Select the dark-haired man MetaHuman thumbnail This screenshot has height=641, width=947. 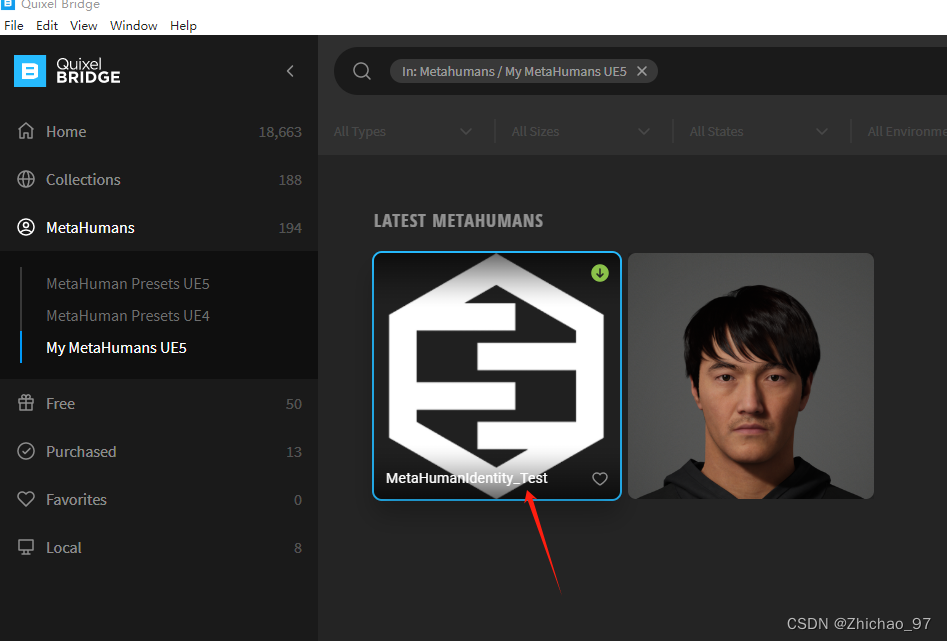point(751,376)
